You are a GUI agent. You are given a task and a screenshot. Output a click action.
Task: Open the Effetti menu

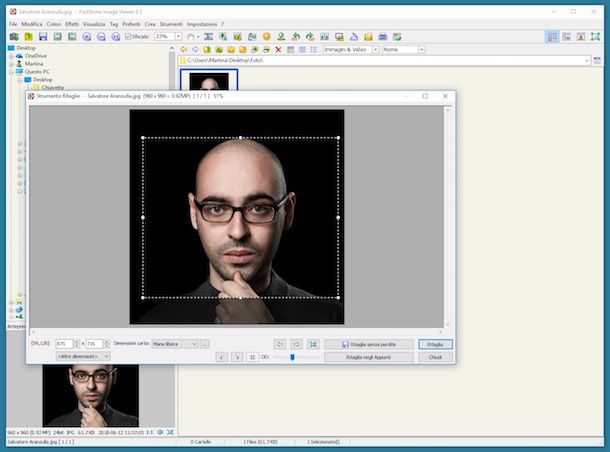click(x=72, y=24)
